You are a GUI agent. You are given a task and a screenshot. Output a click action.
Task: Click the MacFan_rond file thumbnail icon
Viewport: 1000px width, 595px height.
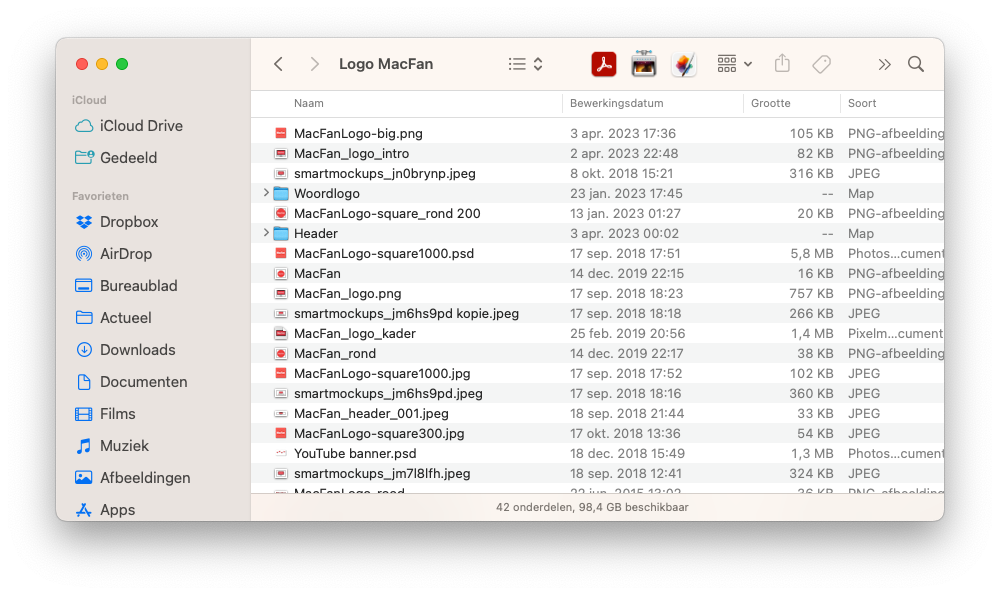(281, 353)
